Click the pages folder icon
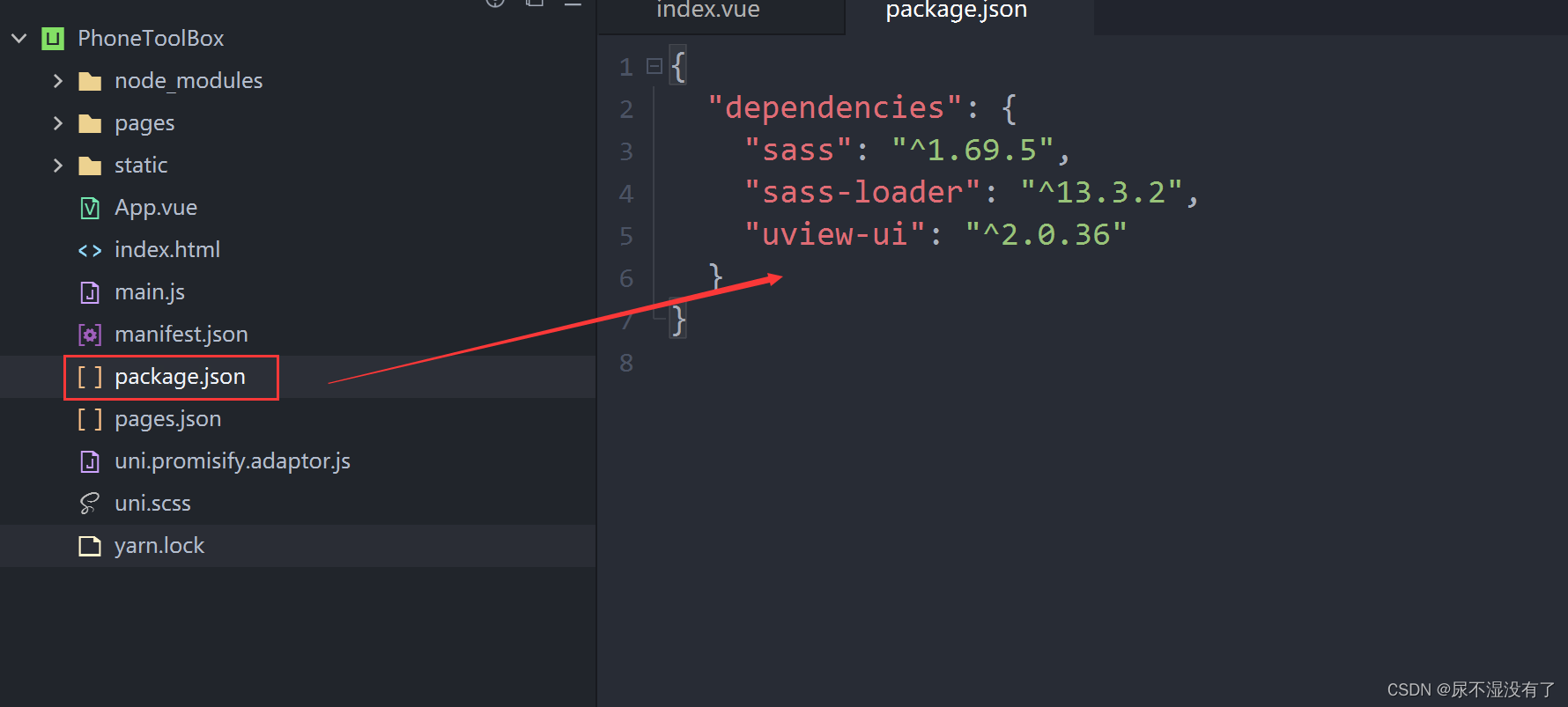 point(90,124)
